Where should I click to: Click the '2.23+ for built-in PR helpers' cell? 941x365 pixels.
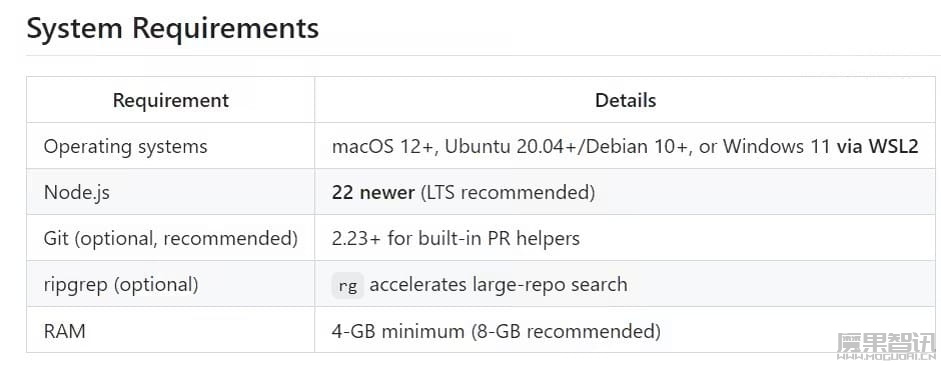455,239
